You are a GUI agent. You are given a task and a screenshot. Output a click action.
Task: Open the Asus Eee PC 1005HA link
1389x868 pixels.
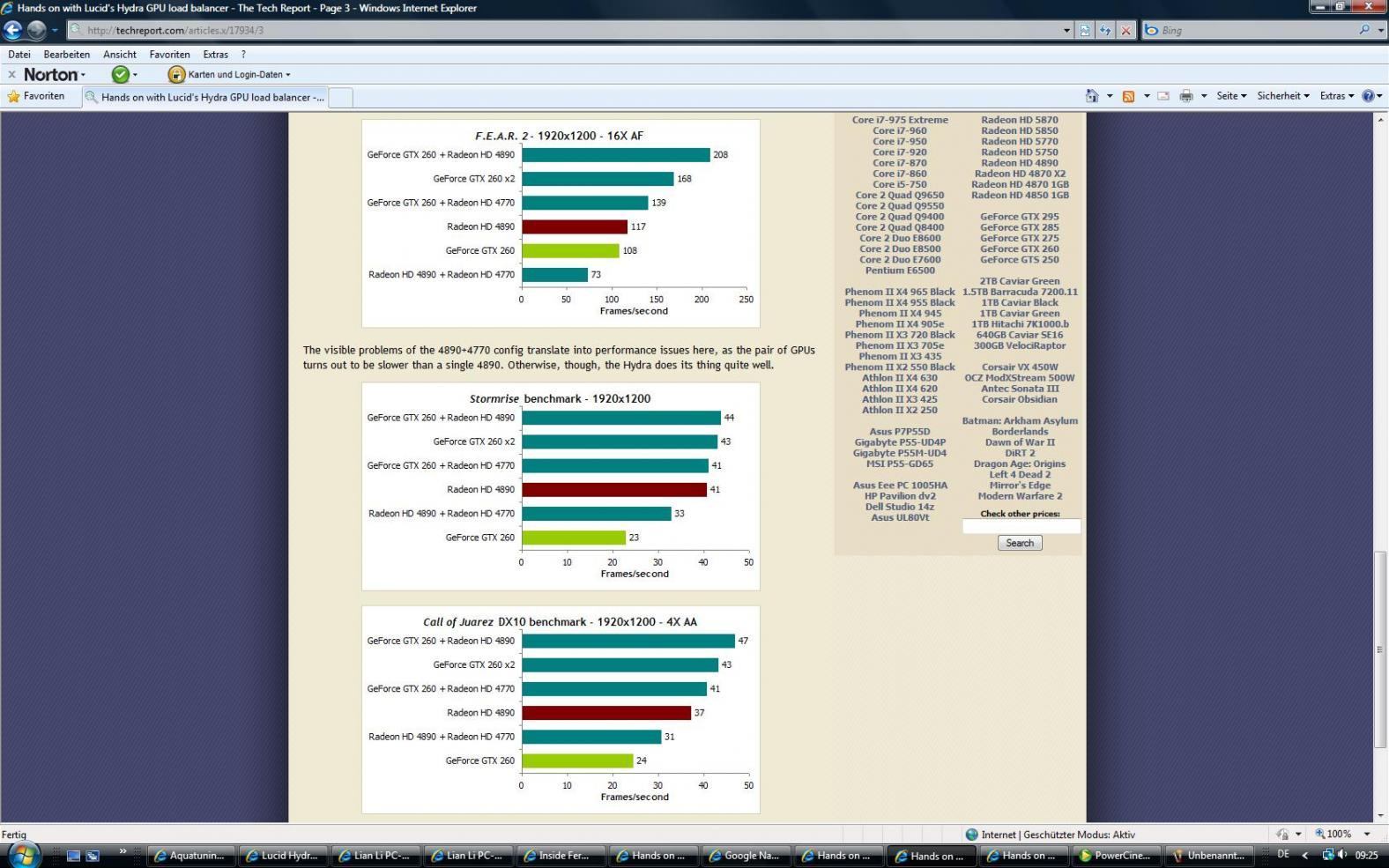click(900, 486)
